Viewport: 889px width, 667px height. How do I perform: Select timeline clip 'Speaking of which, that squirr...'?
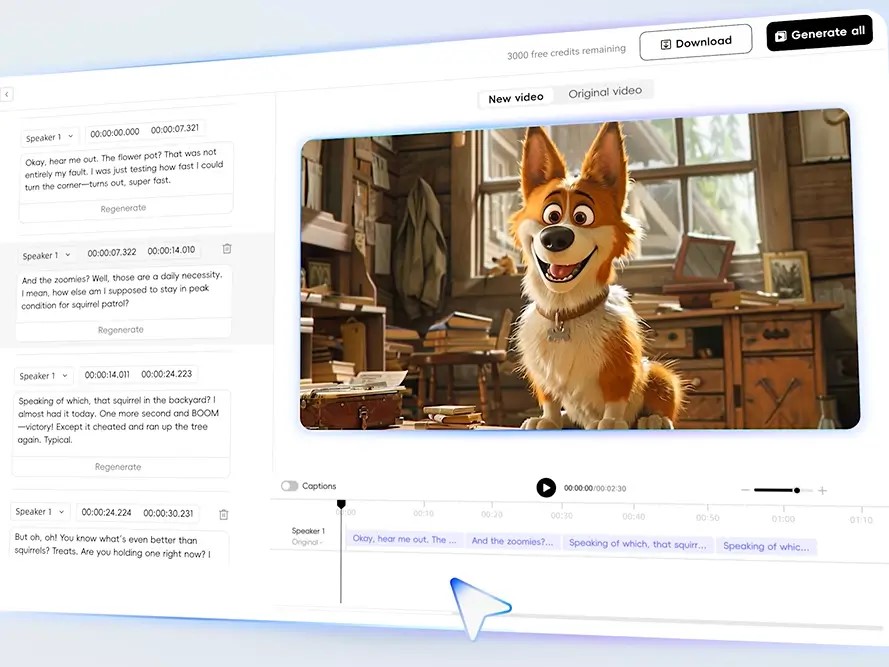tap(638, 543)
